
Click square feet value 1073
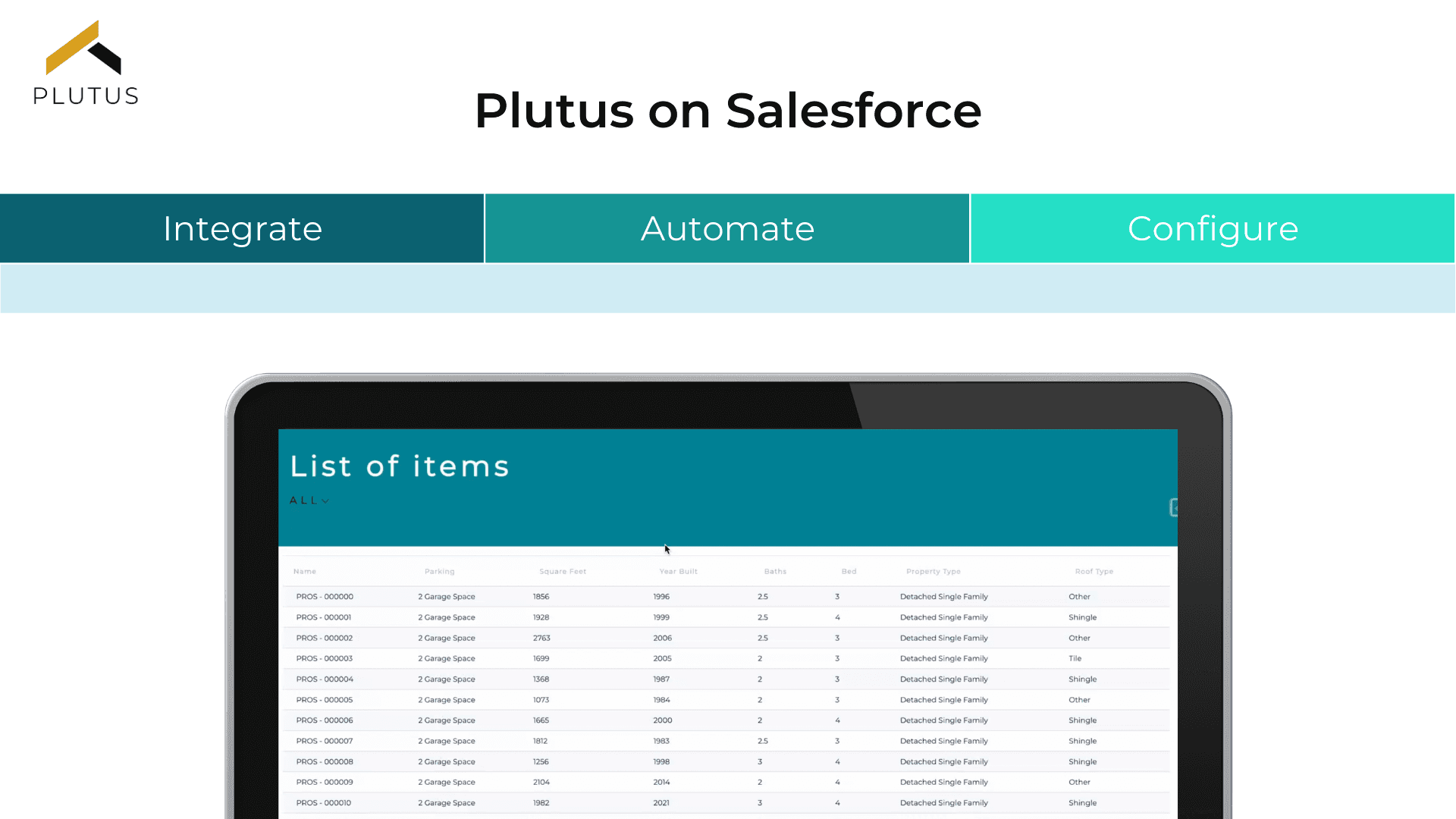pyautogui.click(x=541, y=700)
